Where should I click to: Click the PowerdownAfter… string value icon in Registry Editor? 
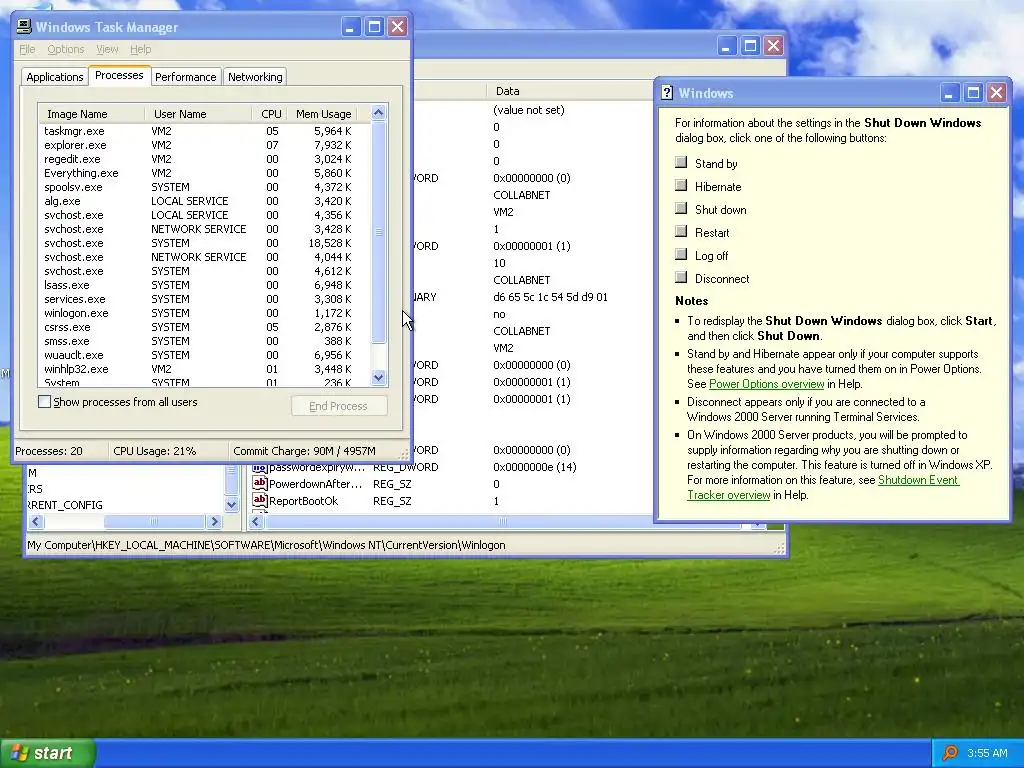point(260,484)
